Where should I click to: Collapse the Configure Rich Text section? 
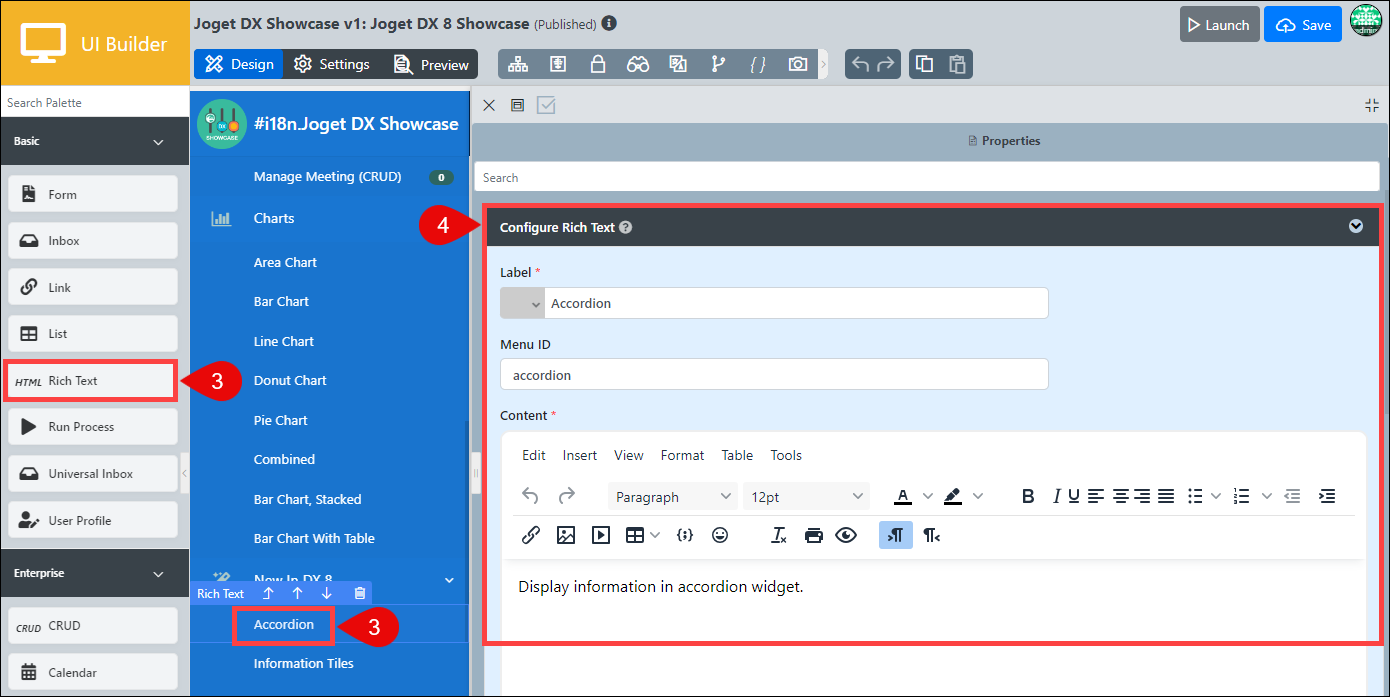(1356, 227)
